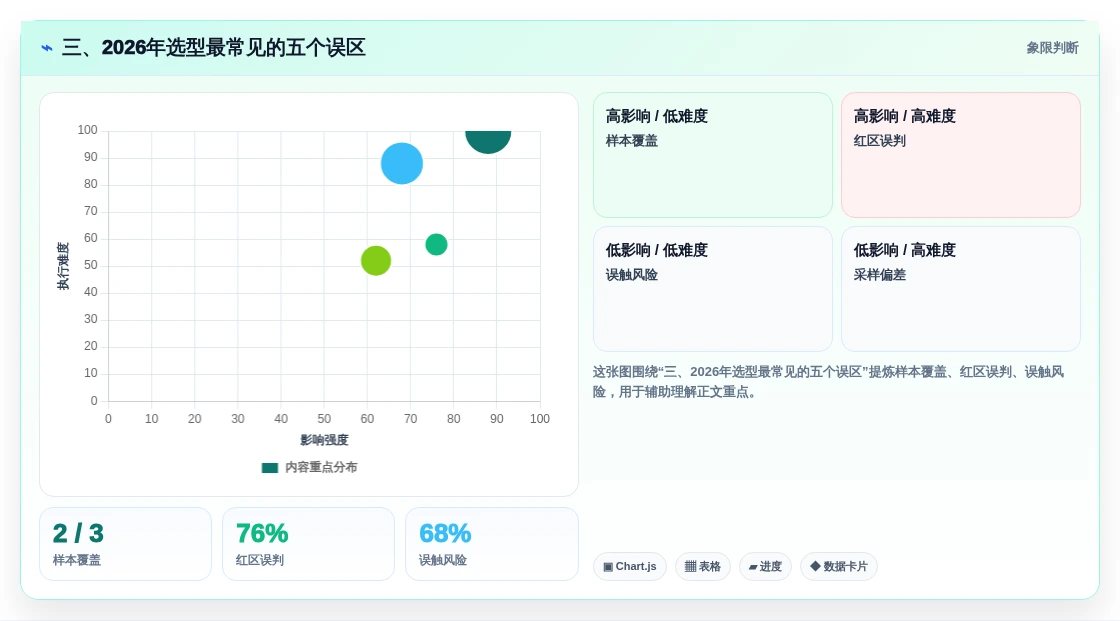Click the 执行难度 y-axis title
Screen dimensions: 1120x621
point(64,266)
